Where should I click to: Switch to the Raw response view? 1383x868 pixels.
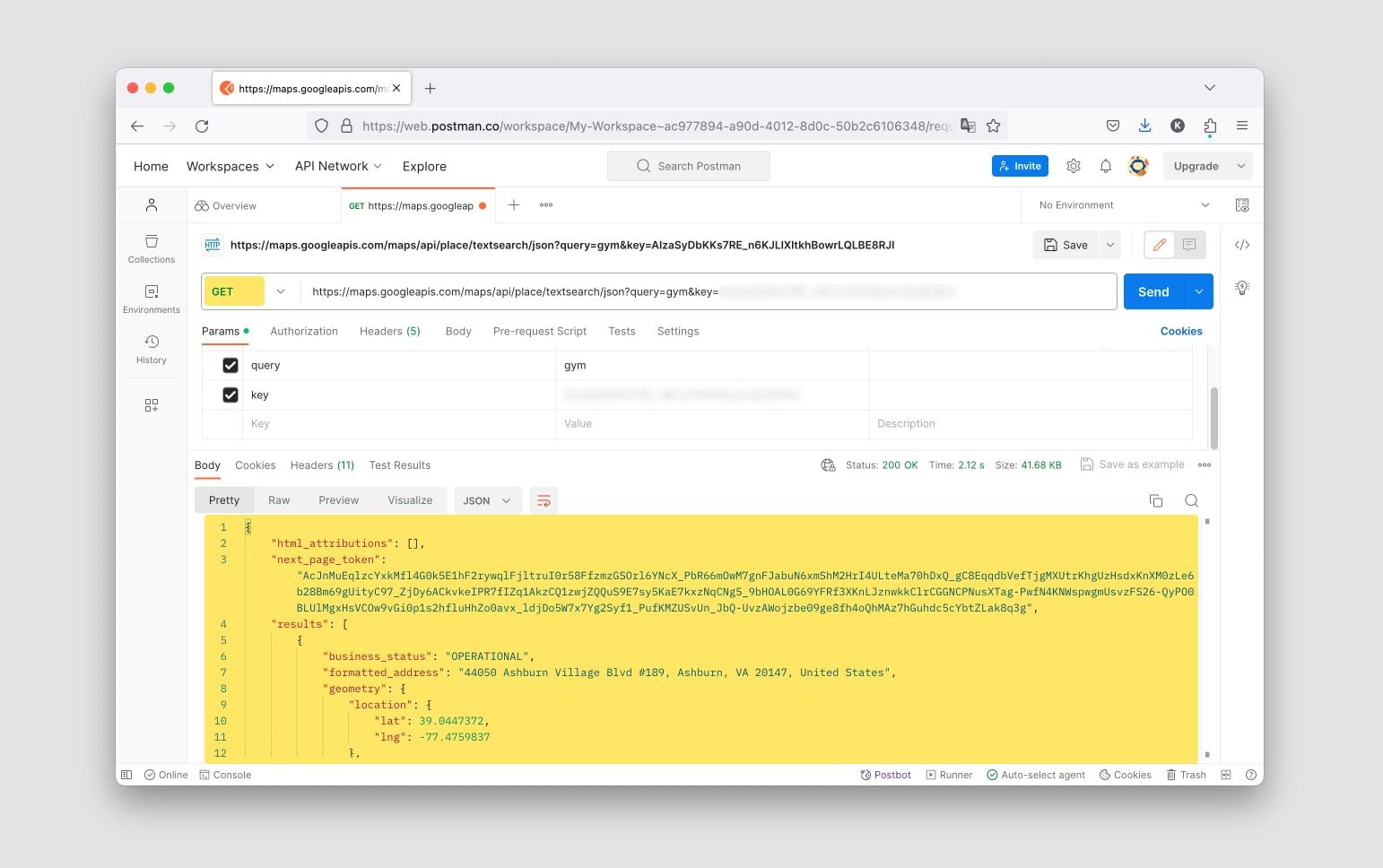tap(279, 500)
